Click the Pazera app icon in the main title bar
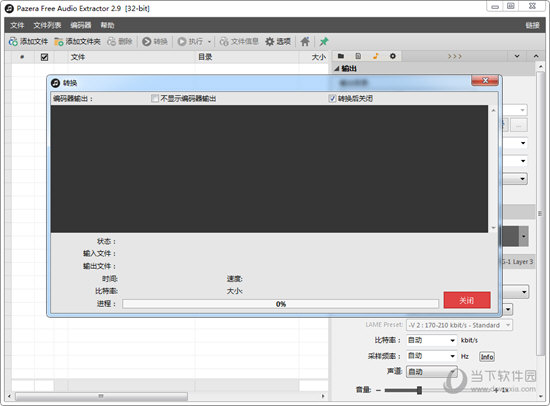Viewport: 550px width, 406px height. [x=9, y=8]
